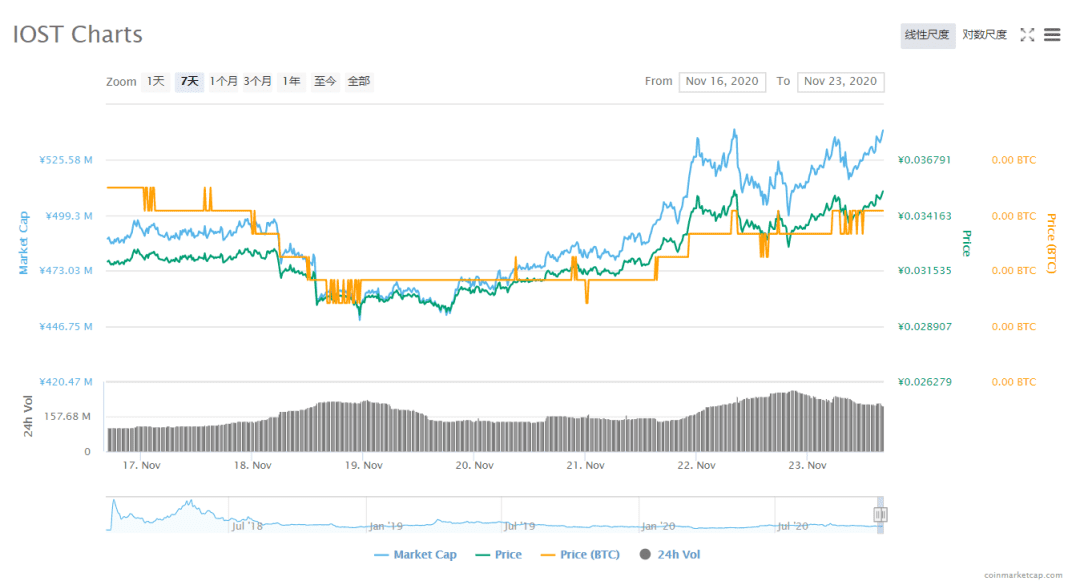Edit the From date field Nov 16, 2020
The image size is (1080, 585).
pyautogui.click(x=722, y=81)
